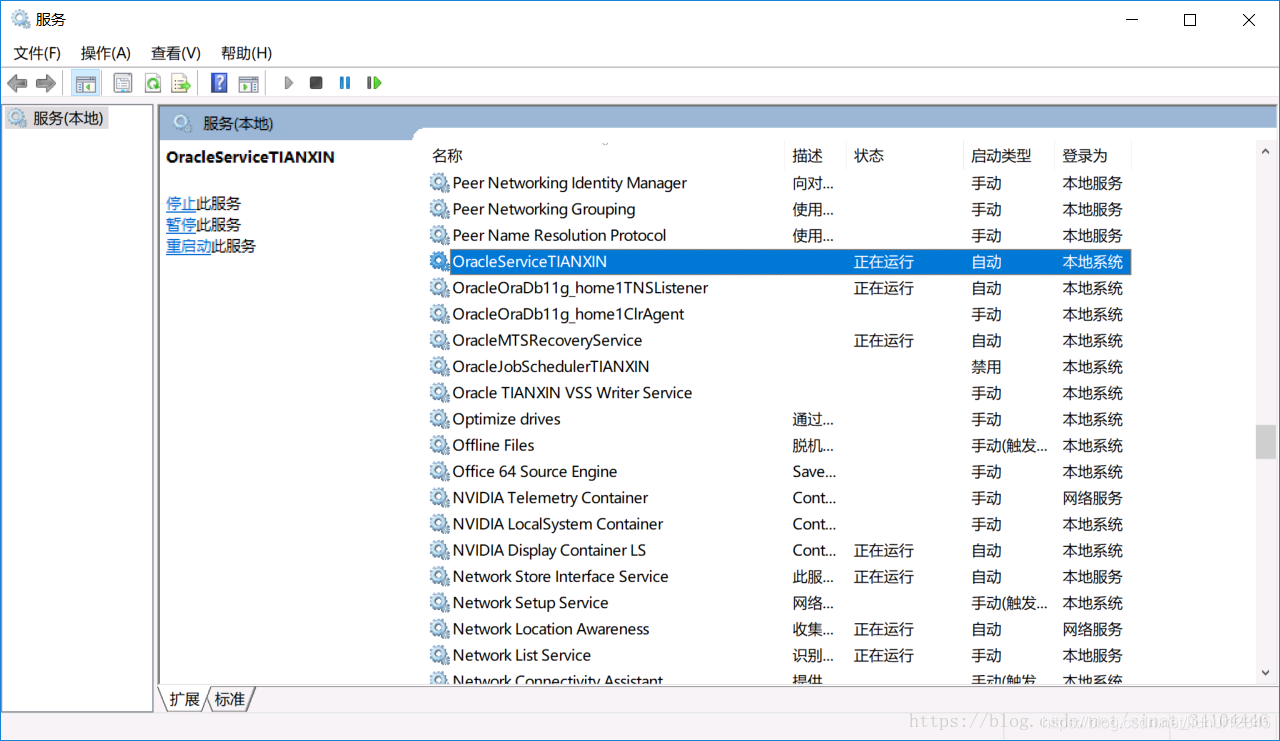Click 手动(触发...) startup type of Offline Files

[x=1009, y=446]
